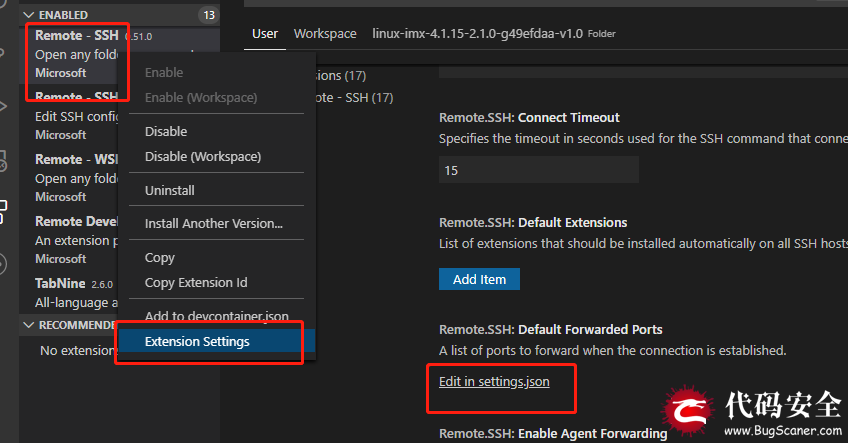Click the greyed-out Enable (Workspace) entry
Image resolution: width=848 pixels, height=443 pixels.
201,97
